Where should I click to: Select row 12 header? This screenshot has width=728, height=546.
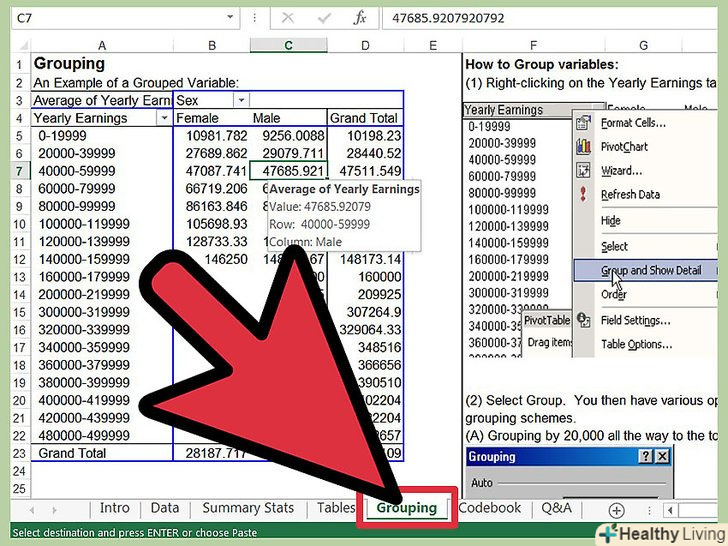point(17,259)
